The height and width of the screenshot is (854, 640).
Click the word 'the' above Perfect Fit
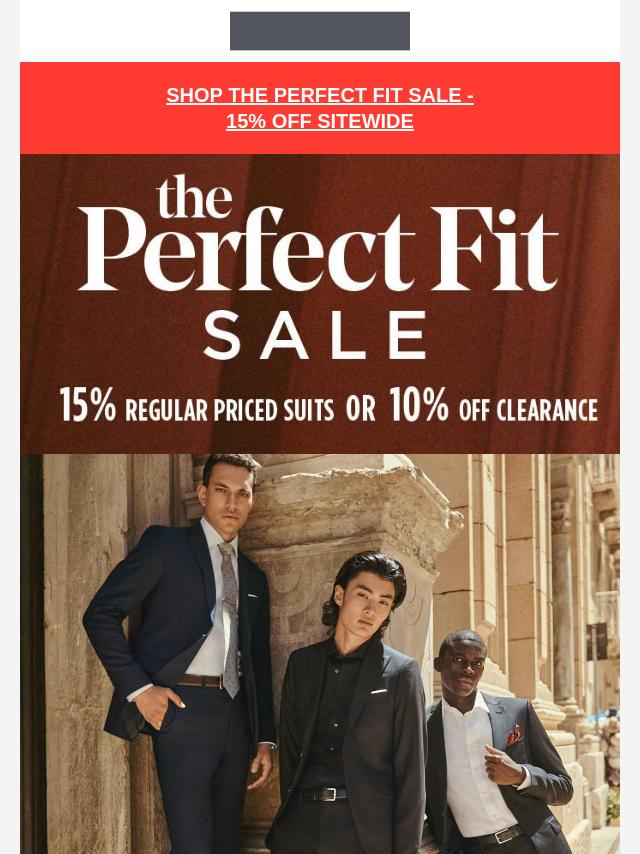[x=194, y=197]
